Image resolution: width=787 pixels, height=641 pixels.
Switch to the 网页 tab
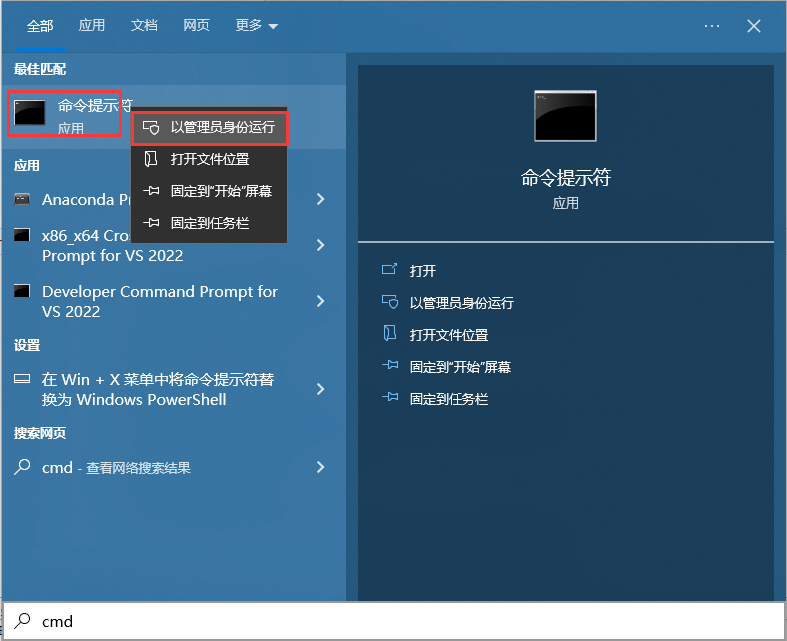196,25
